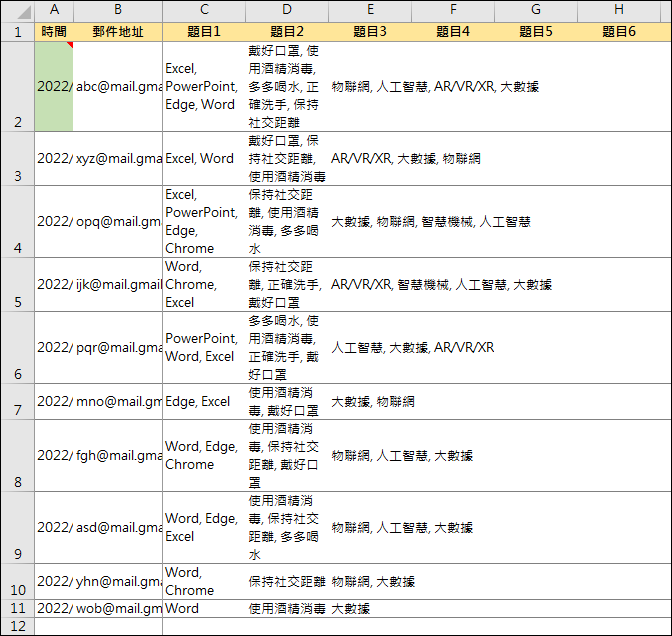Viewport: 672px width, 636px height.
Task: Click the 時間 header cell
Action: pyautogui.click(x=54, y=32)
